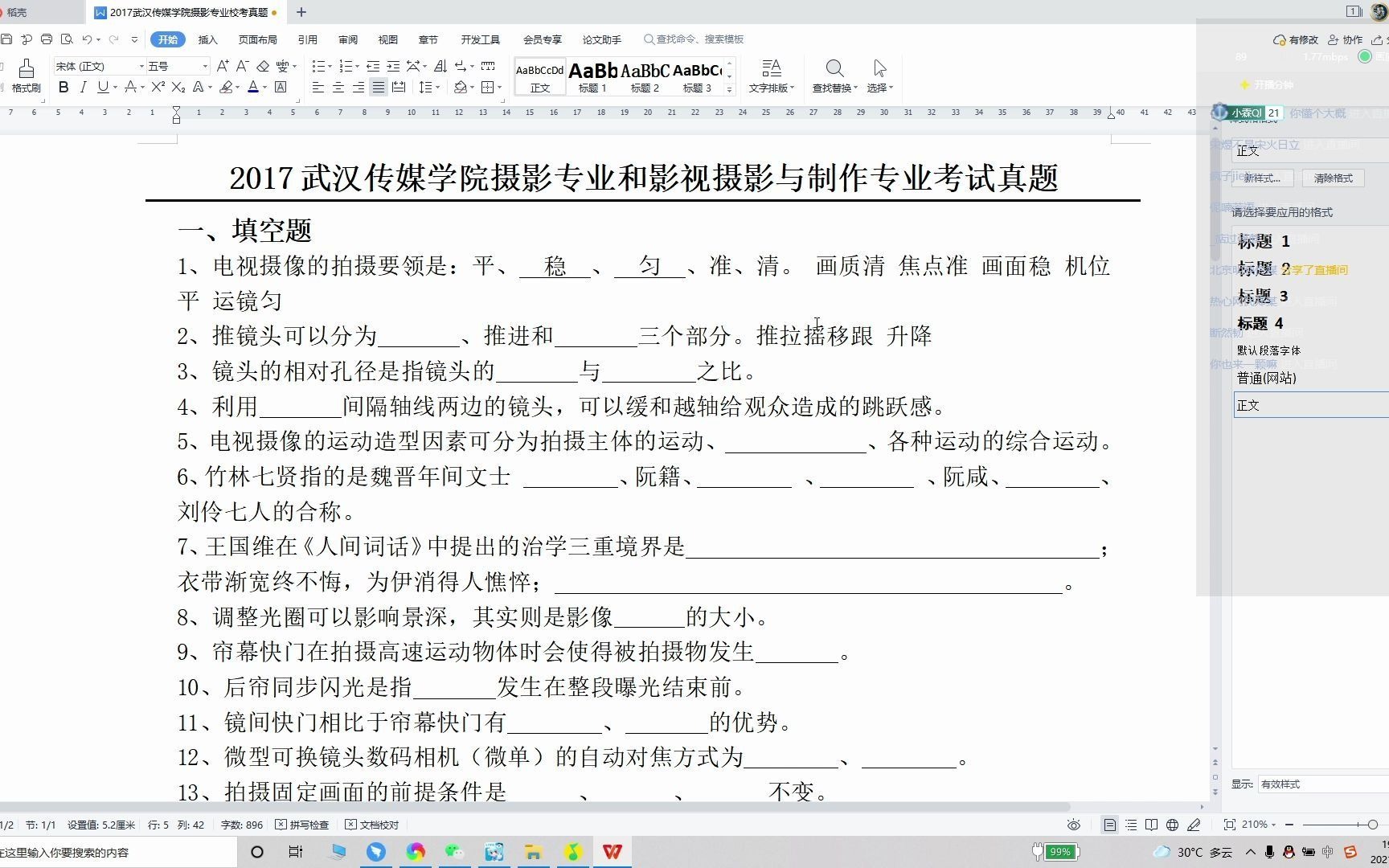This screenshot has height=868, width=1389.
Task: Increase font size with the A+ icon
Action: [223, 66]
